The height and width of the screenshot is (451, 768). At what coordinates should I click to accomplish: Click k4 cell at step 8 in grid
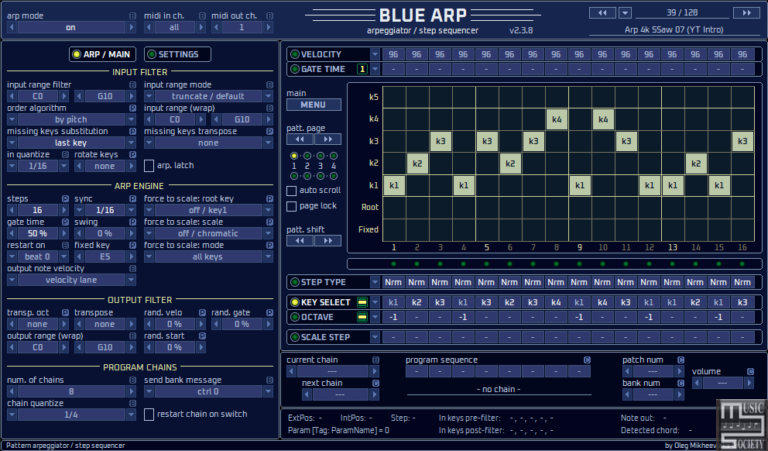click(556, 119)
